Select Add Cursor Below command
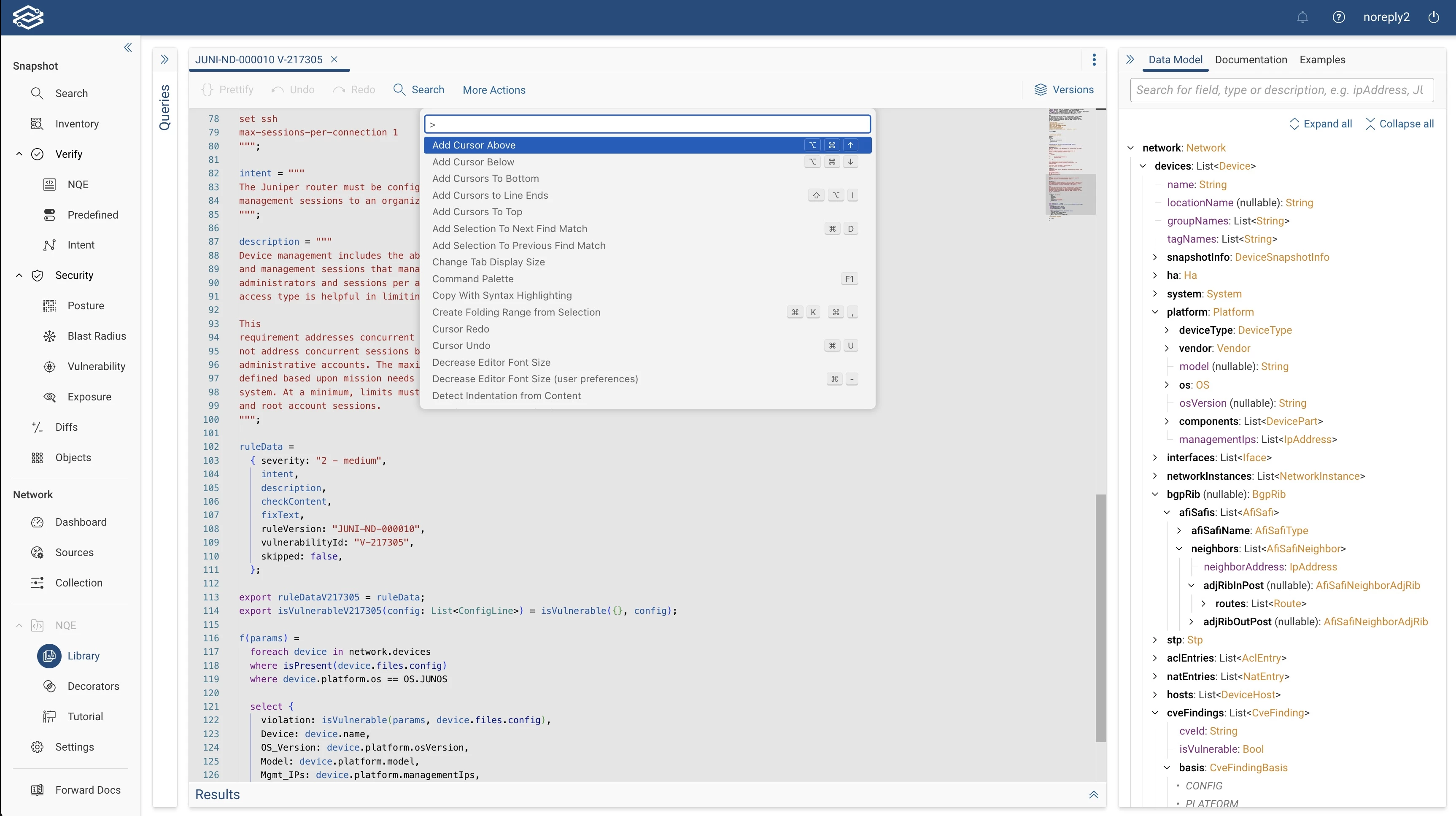This screenshot has width=1456, height=816. click(x=473, y=162)
